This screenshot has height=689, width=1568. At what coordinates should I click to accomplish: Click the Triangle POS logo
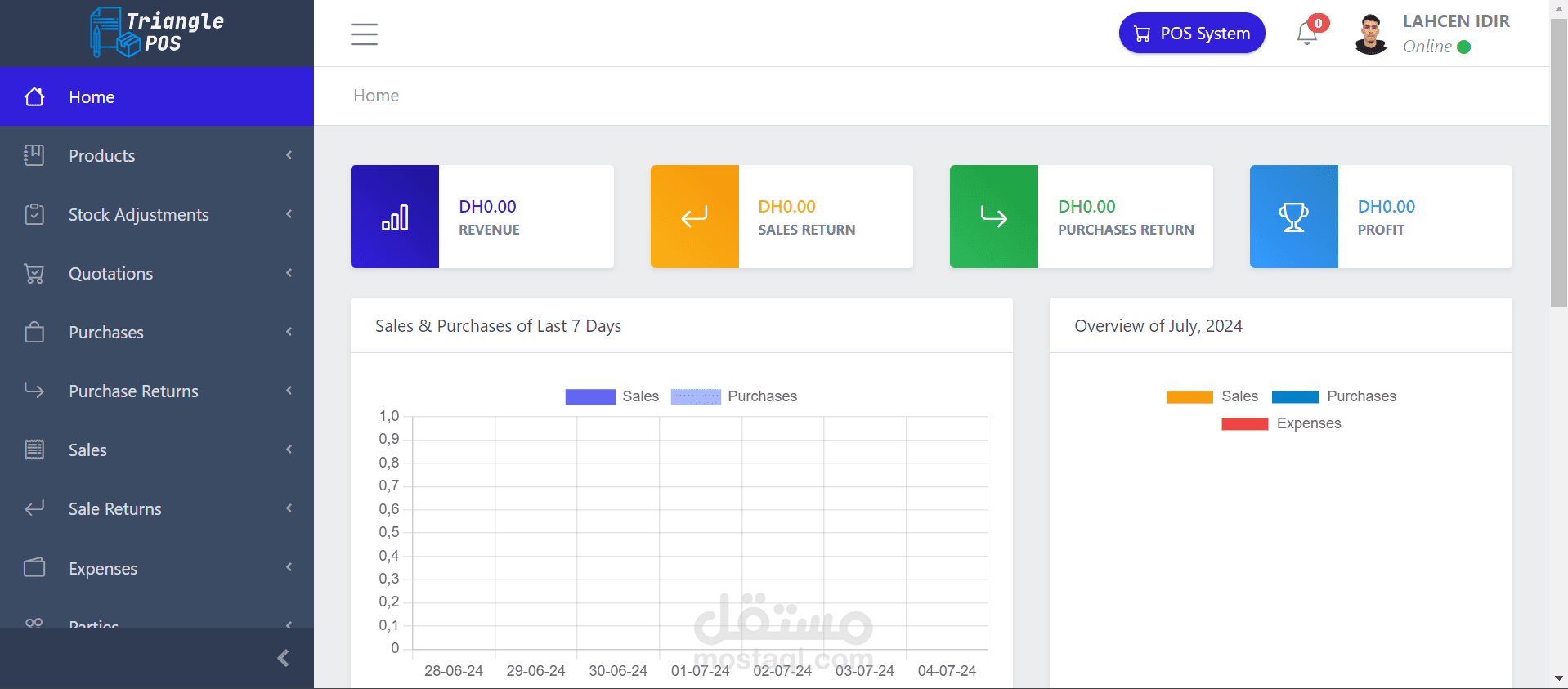157,33
